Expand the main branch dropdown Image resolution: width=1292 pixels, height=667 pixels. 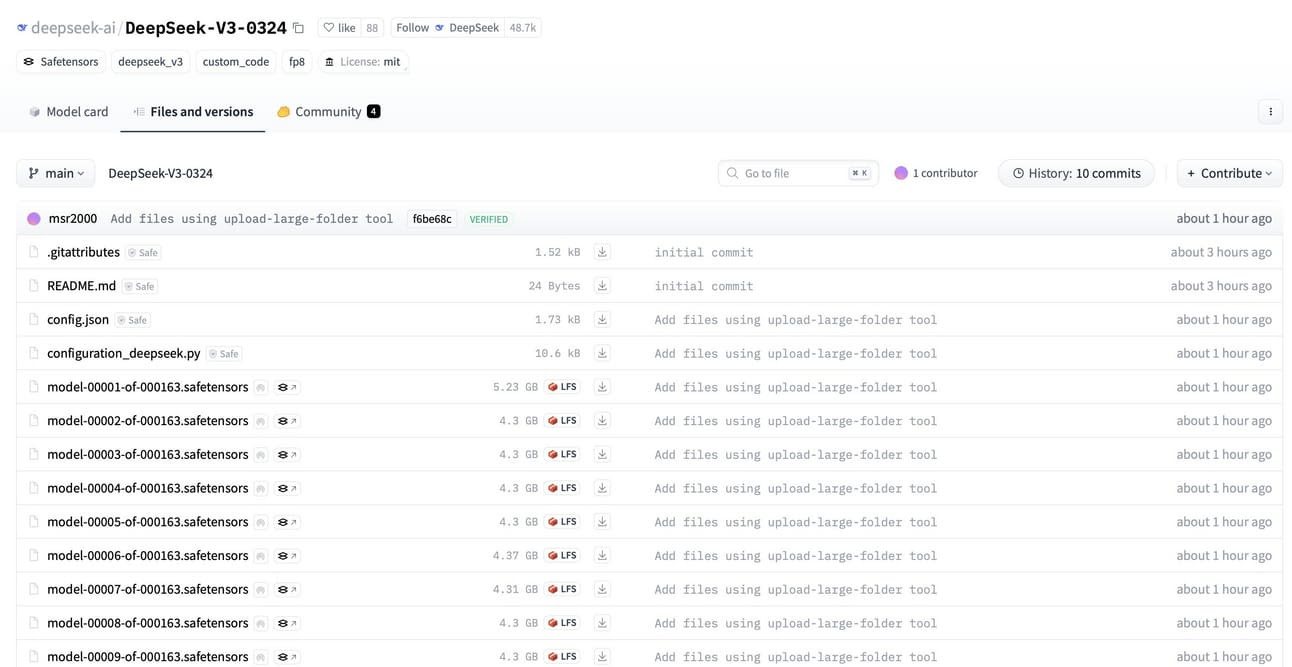[56, 173]
